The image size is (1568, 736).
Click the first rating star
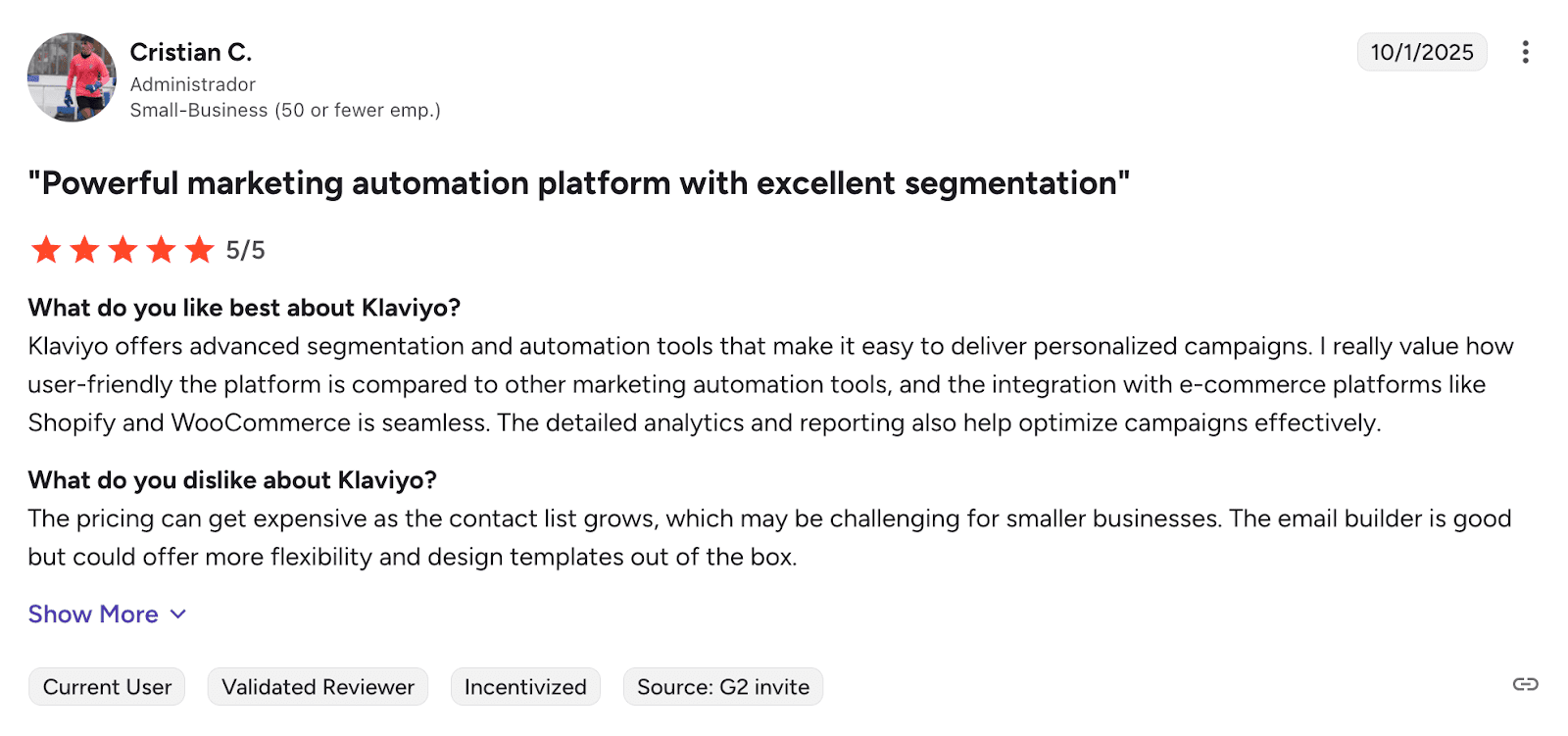46,250
